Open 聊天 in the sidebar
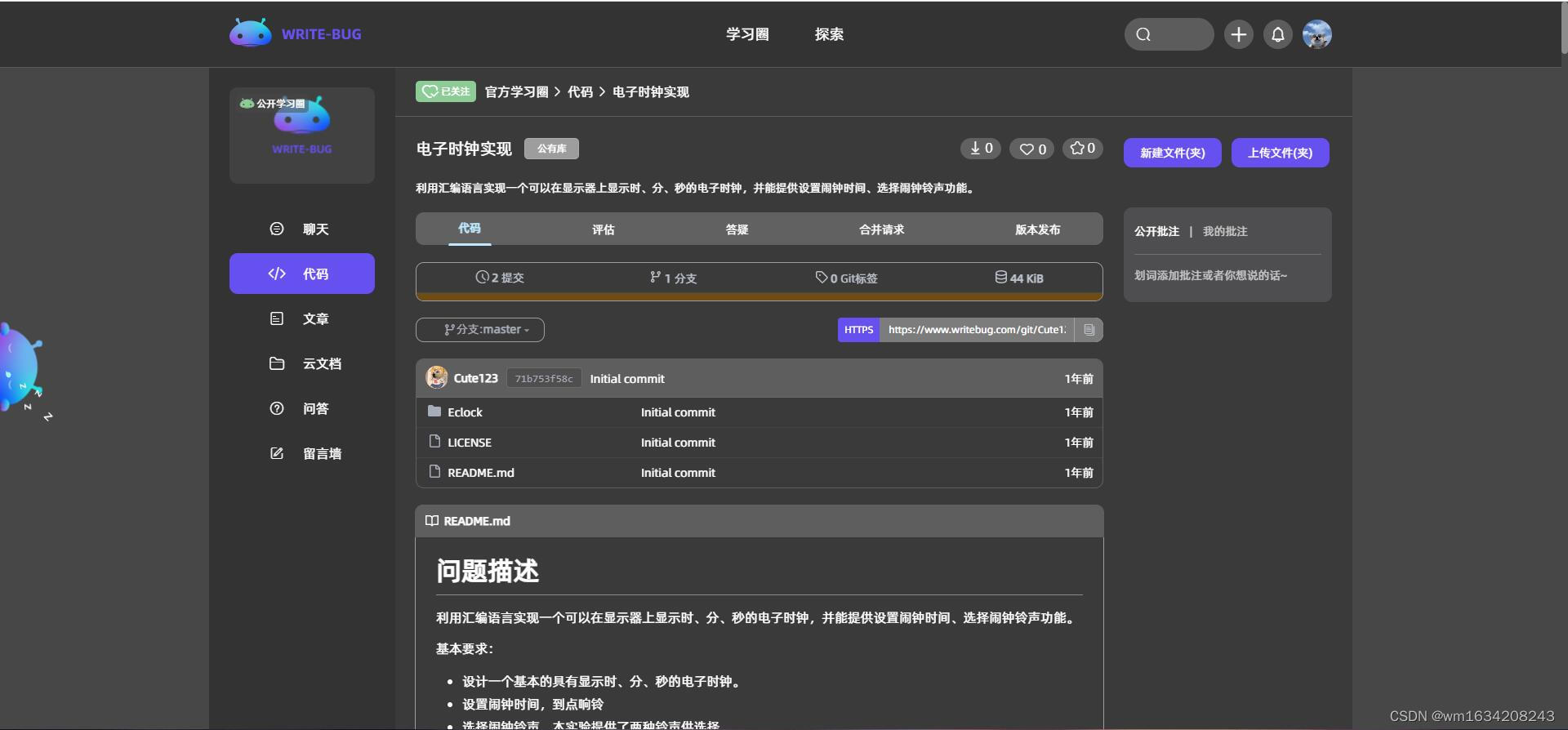The image size is (1568, 730). [x=302, y=229]
